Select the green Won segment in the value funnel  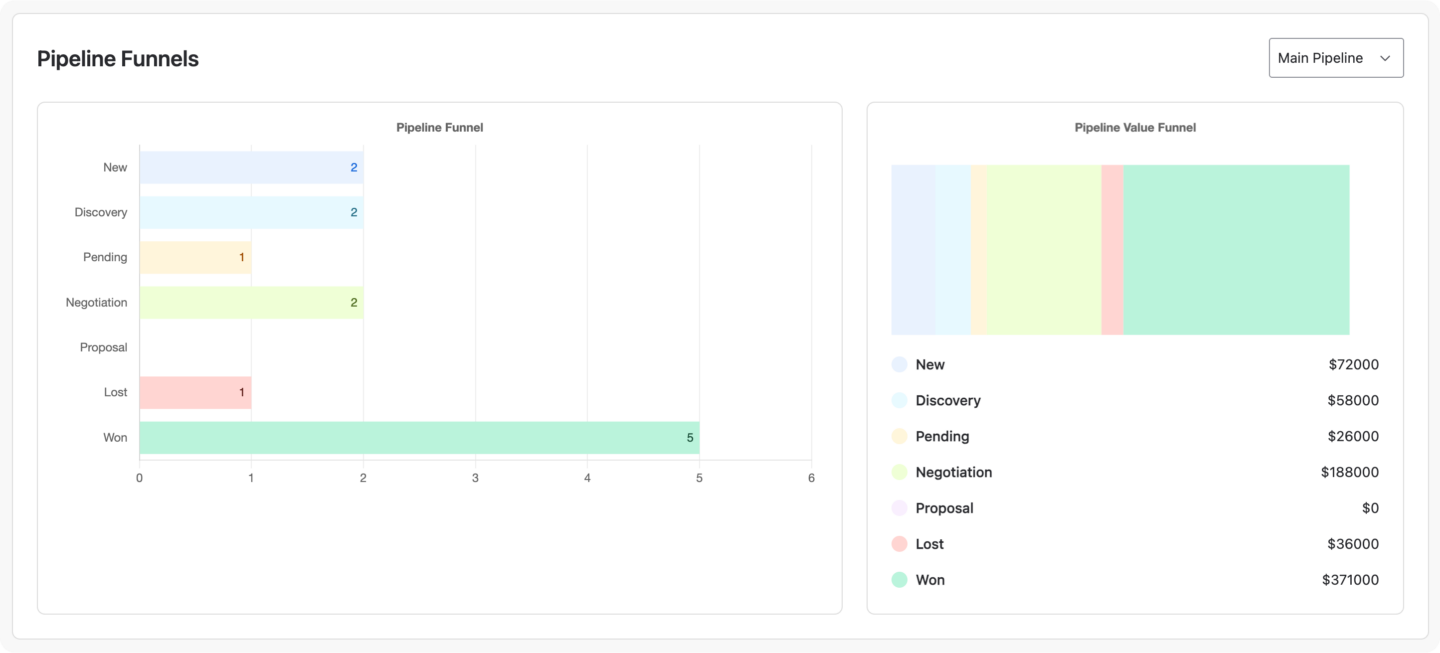click(x=1235, y=250)
